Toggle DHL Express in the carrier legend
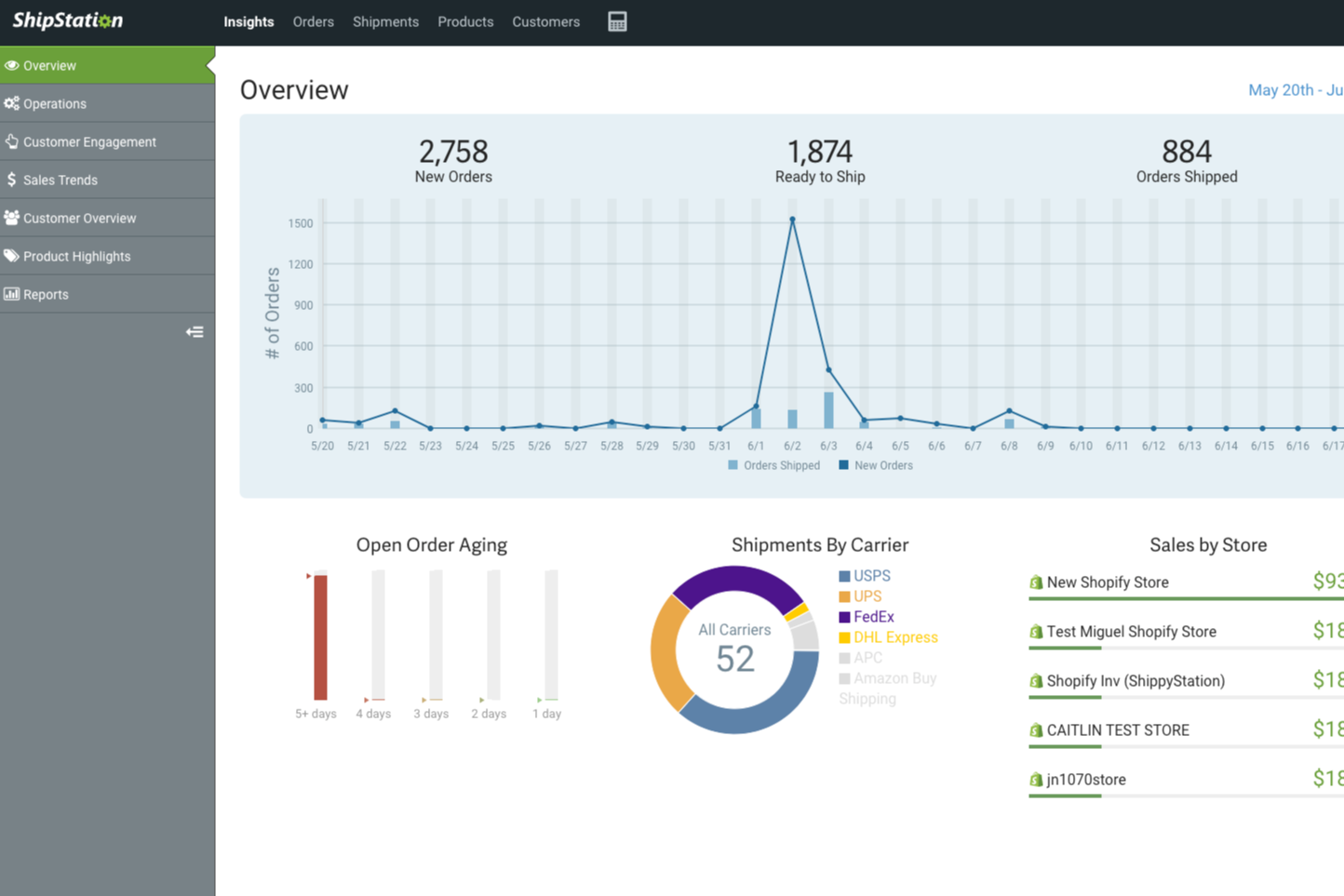1344x896 pixels. click(888, 637)
